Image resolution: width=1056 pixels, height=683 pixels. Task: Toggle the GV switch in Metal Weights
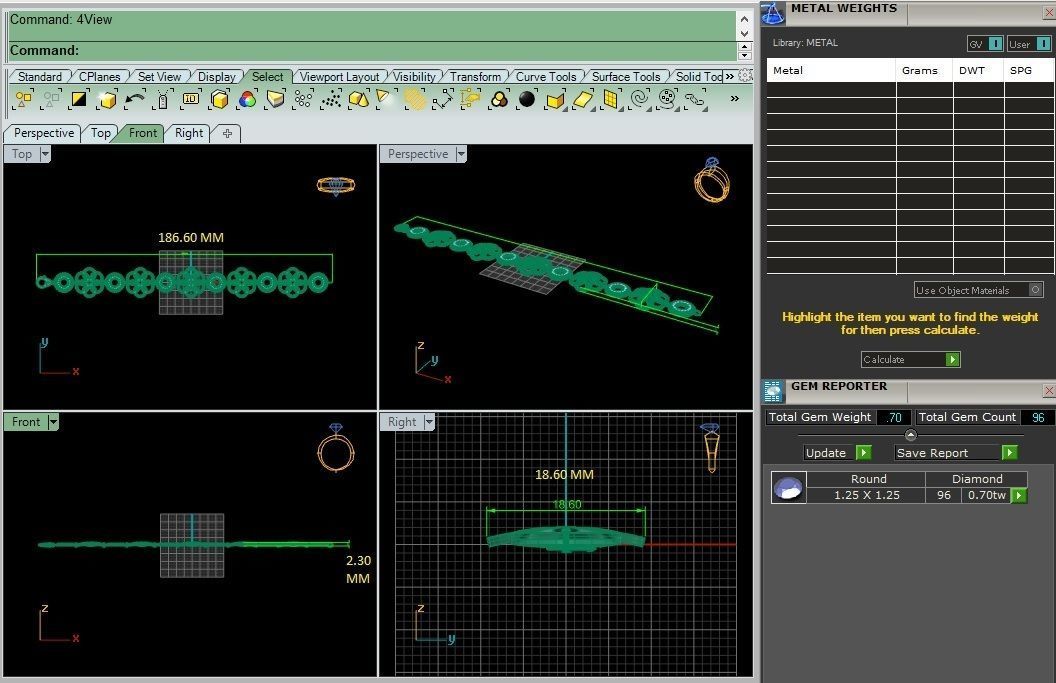[995, 44]
